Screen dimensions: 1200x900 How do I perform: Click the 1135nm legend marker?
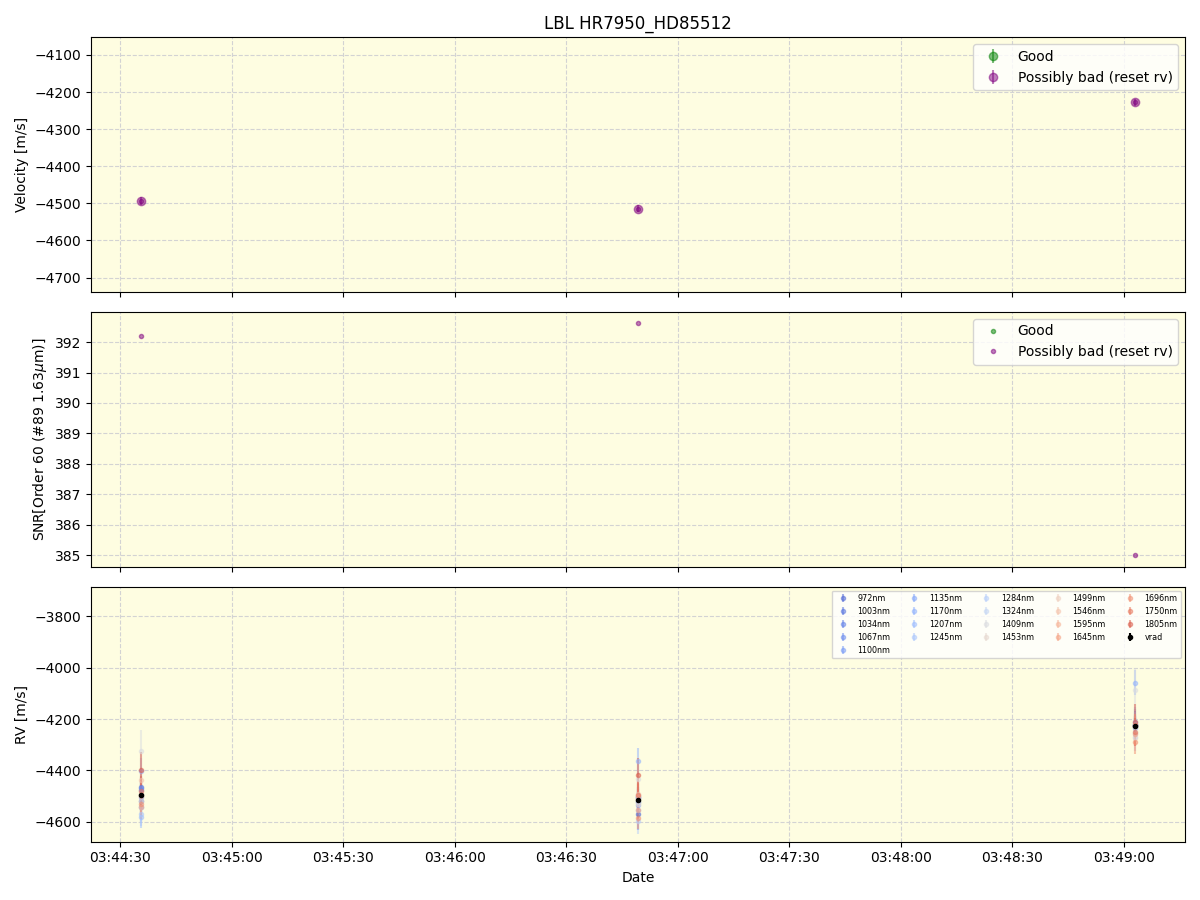[915, 598]
